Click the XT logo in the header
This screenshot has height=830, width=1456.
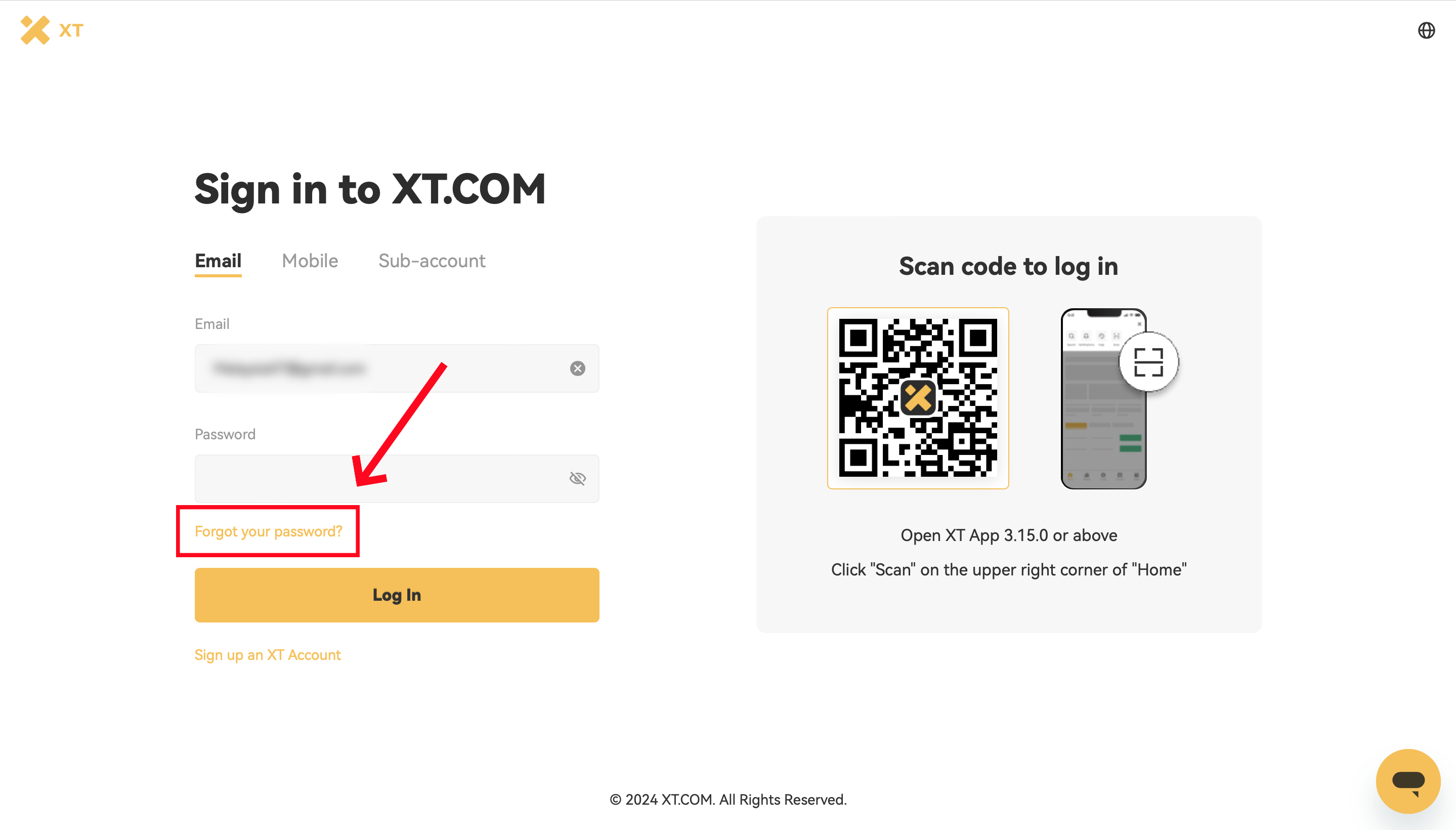(52, 30)
